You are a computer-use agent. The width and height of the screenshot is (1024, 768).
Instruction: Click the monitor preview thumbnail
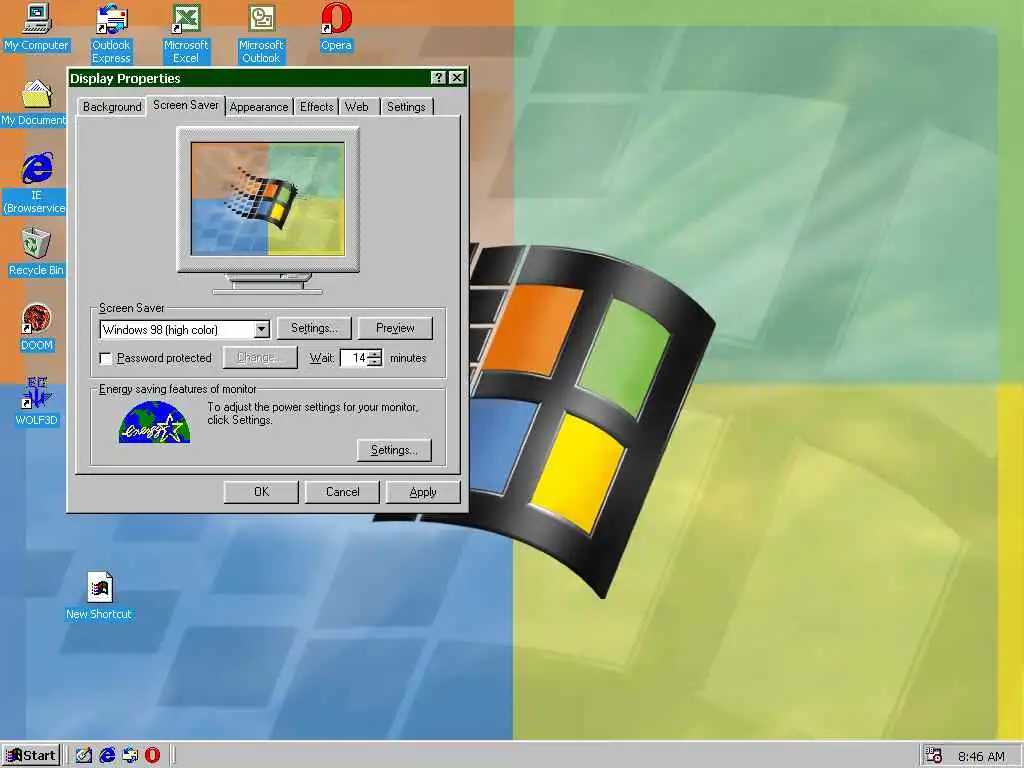[x=268, y=199]
